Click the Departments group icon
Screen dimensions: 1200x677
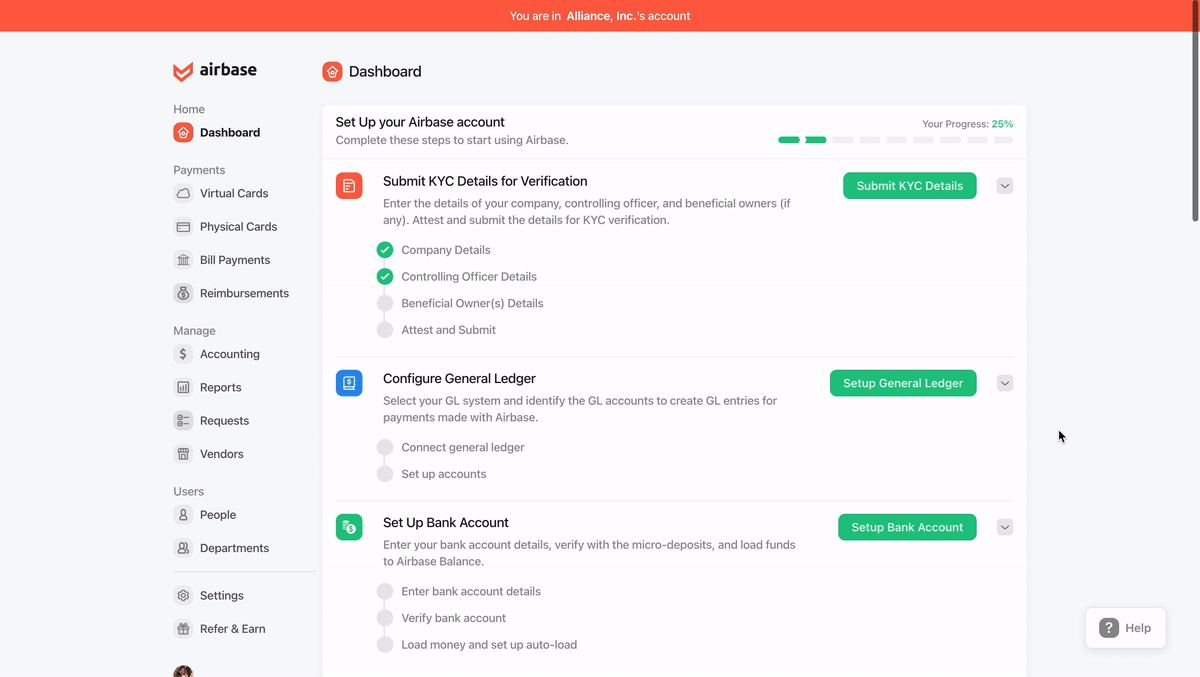pyautogui.click(x=183, y=548)
